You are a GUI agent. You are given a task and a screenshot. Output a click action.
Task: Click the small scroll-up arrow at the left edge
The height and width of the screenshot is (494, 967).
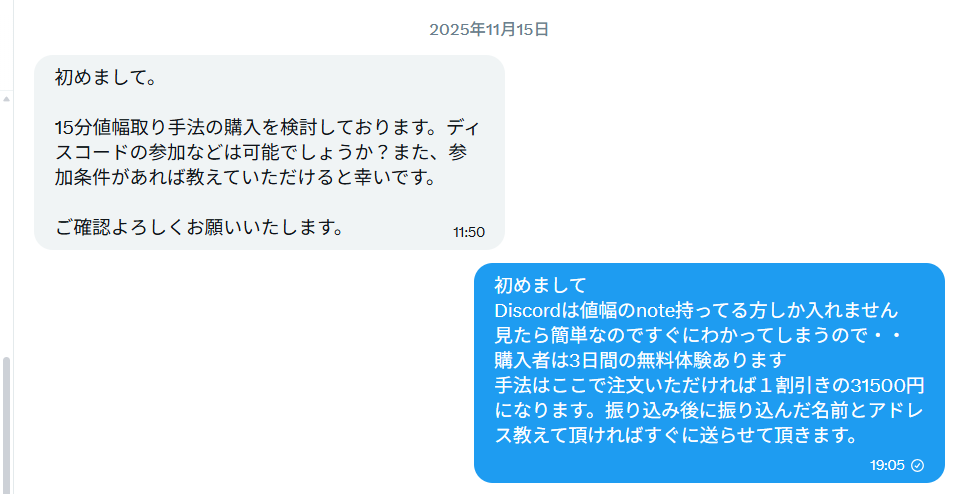6,99
